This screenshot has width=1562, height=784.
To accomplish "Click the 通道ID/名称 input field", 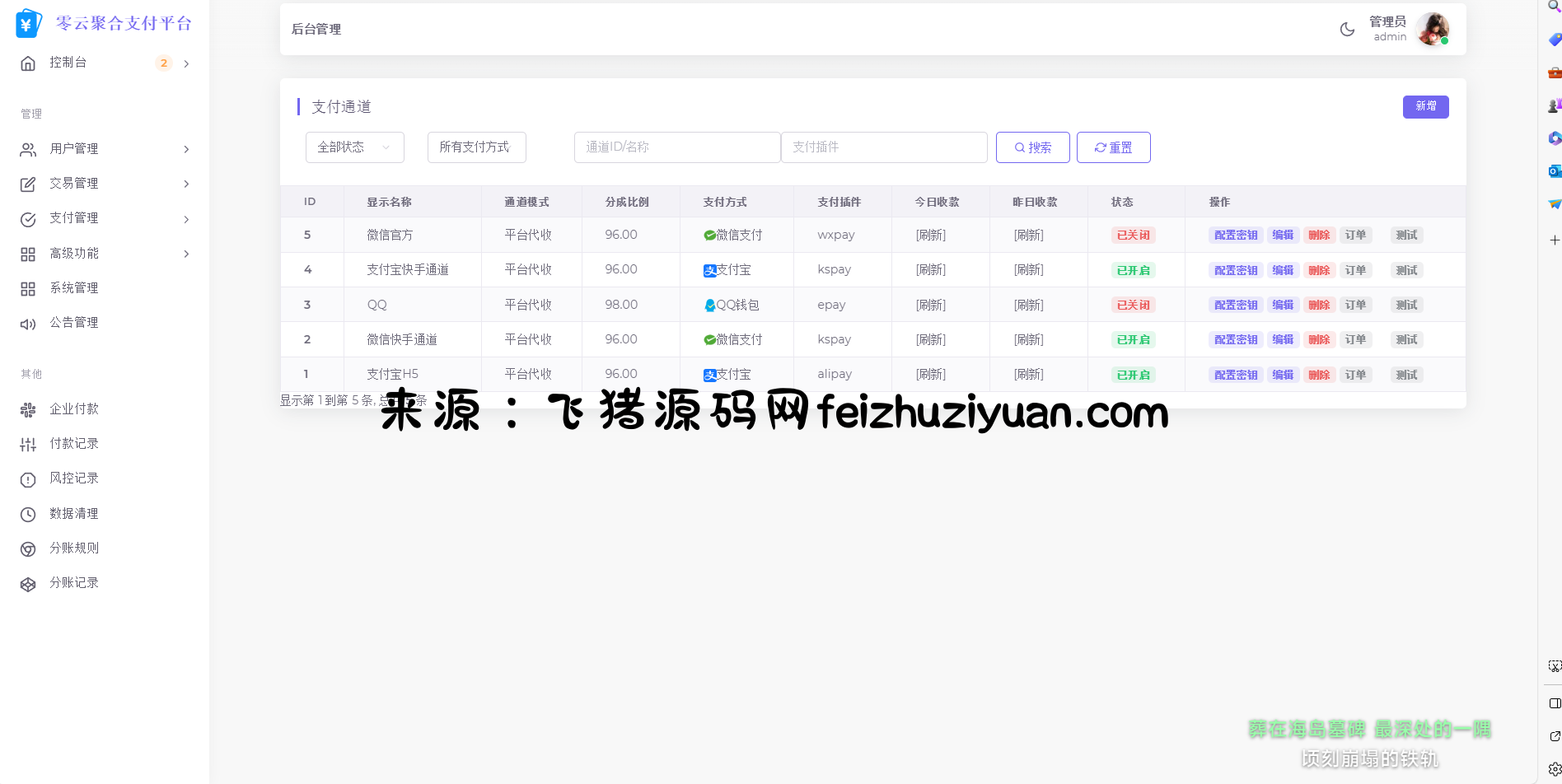I will [x=676, y=147].
